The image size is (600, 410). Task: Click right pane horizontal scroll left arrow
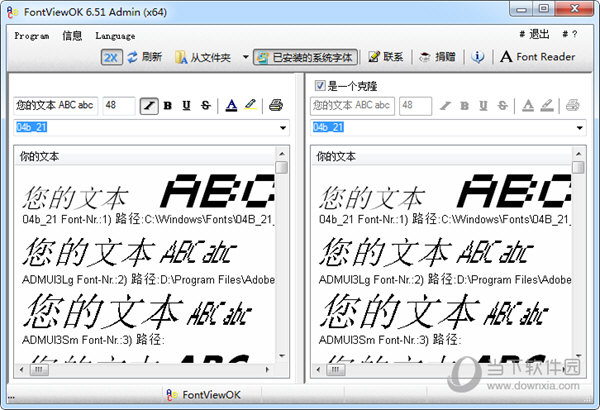pyautogui.click(x=318, y=369)
